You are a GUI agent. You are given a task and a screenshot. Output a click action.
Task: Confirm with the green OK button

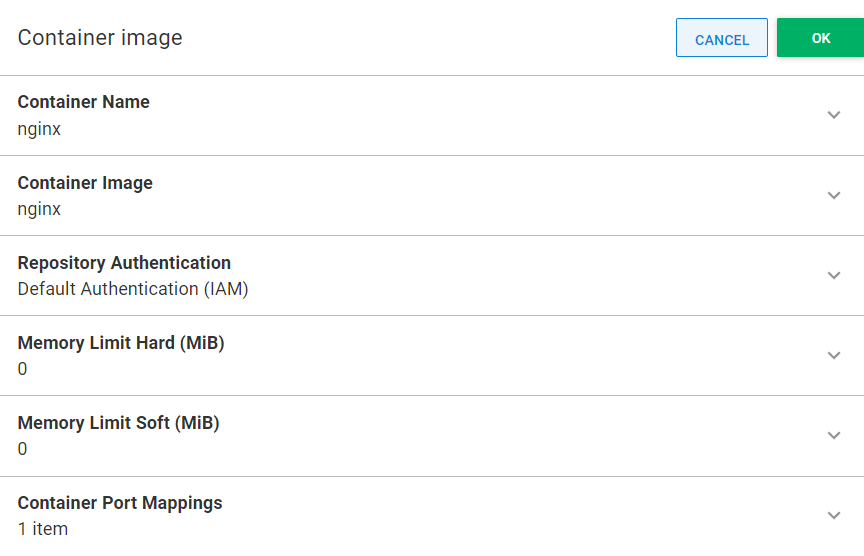coord(820,38)
